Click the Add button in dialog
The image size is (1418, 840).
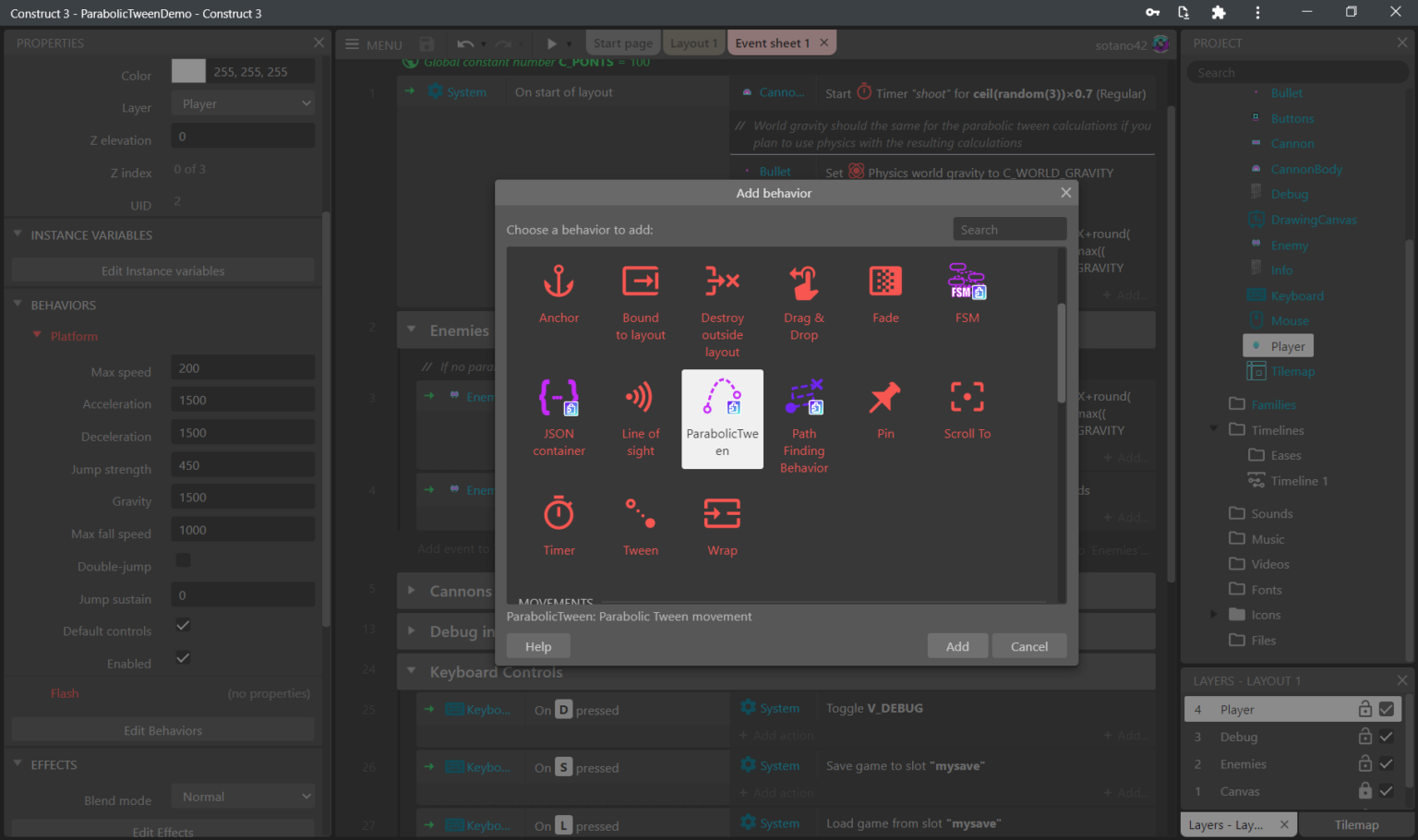(957, 646)
